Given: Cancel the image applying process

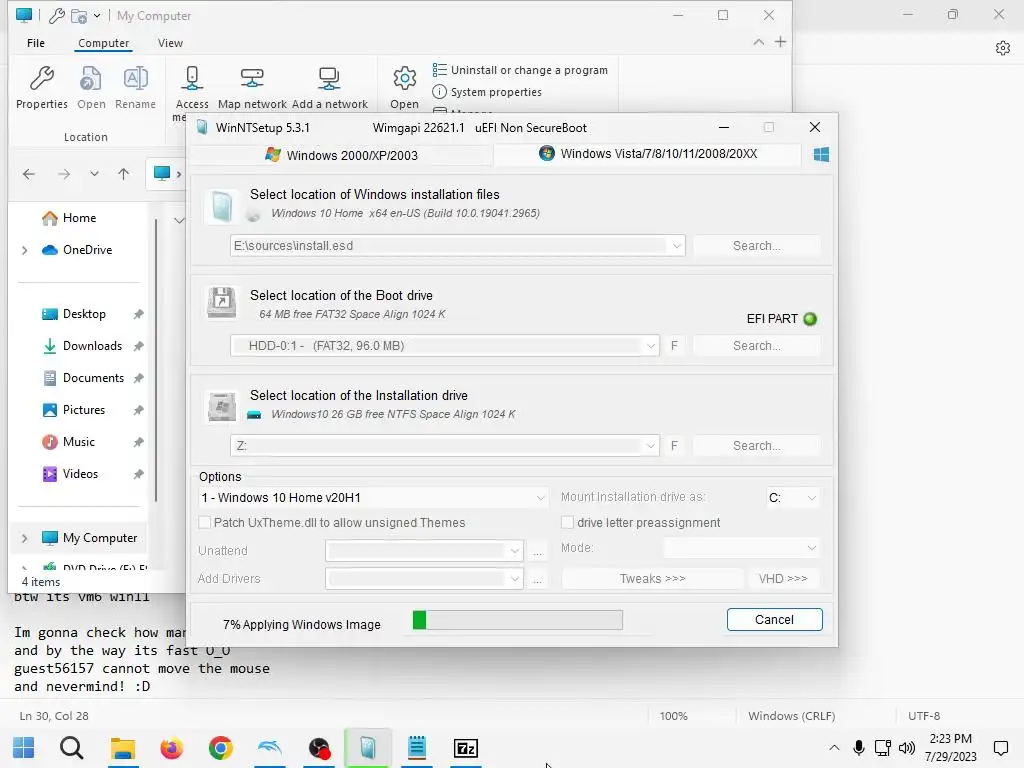Looking at the screenshot, I should point(775,620).
